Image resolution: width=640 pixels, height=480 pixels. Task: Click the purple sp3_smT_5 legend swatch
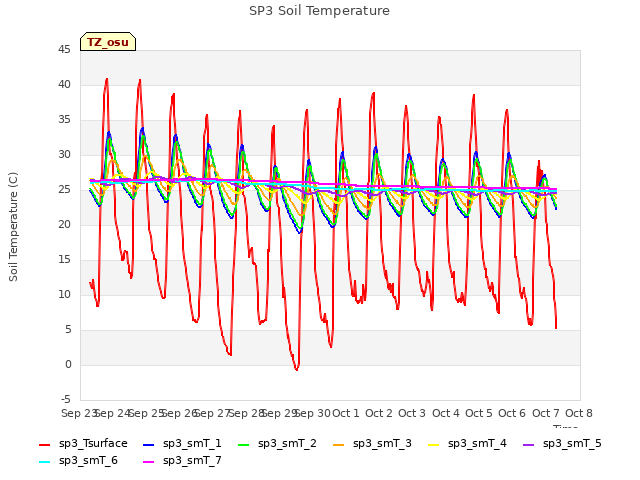pyautogui.click(x=529, y=444)
